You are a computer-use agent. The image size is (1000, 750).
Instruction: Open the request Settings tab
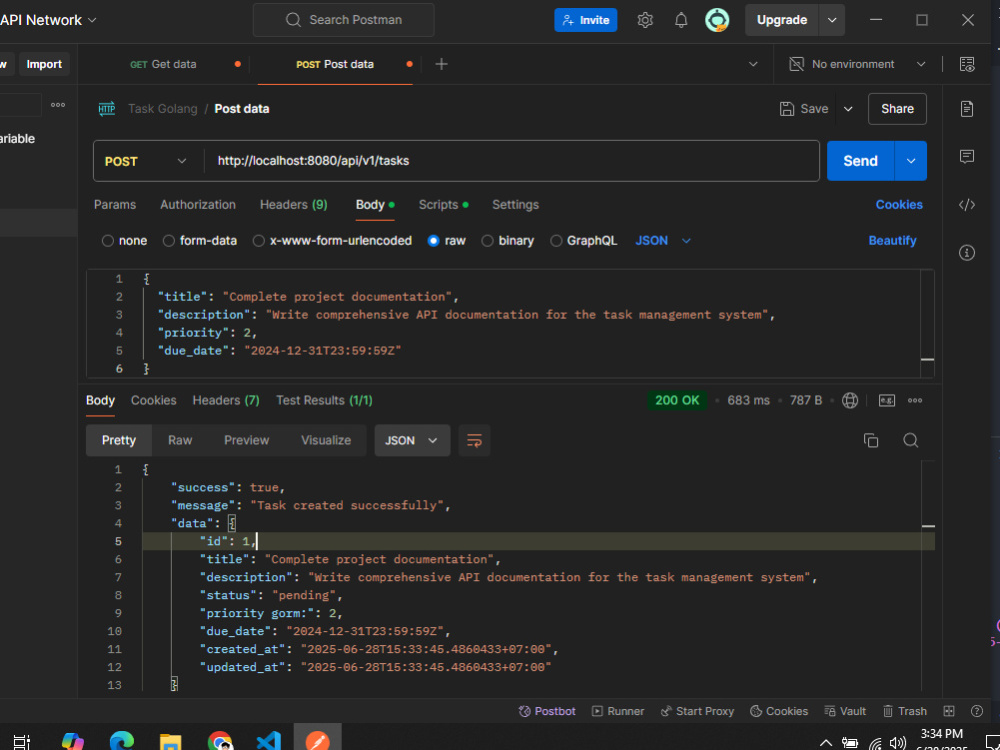click(515, 205)
